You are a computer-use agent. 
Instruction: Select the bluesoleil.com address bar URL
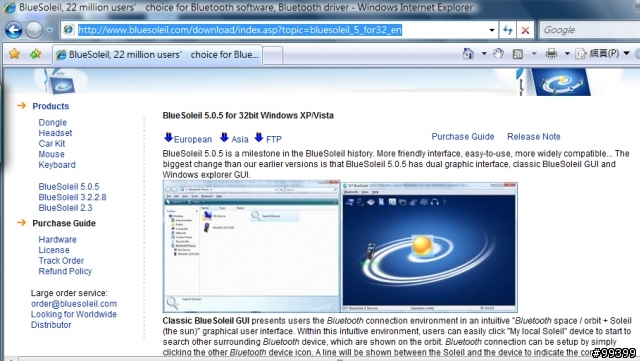240,30
